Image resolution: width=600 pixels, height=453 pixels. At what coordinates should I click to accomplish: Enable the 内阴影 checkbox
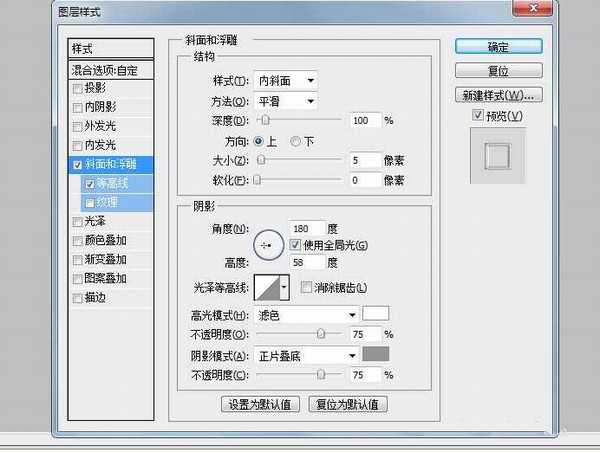pyautogui.click(x=77, y=108)
